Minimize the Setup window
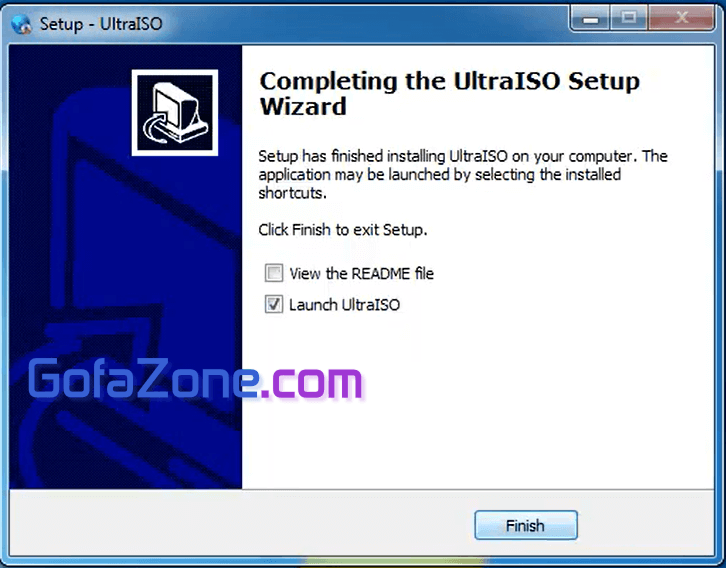 (x=590, y=19)
